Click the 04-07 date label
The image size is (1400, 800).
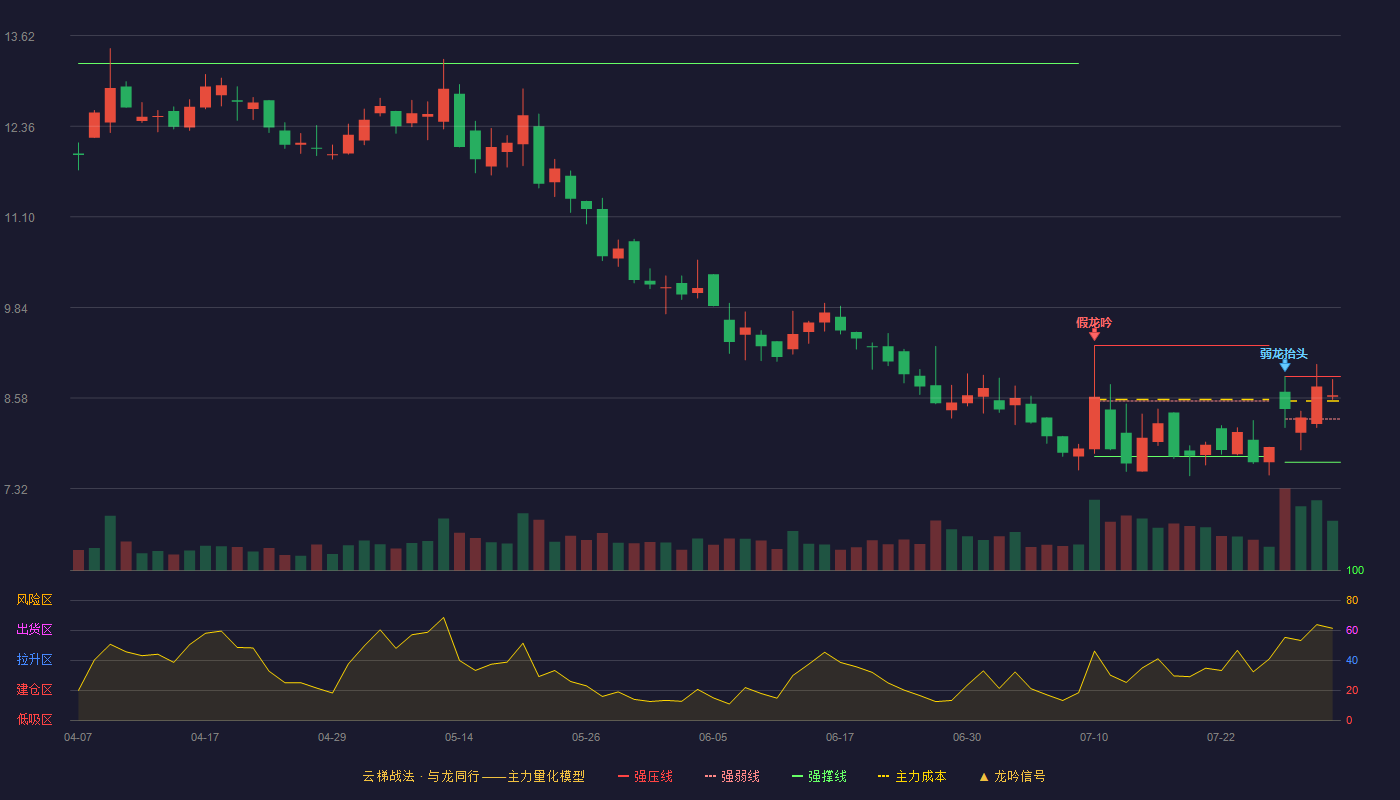[78, 737]
